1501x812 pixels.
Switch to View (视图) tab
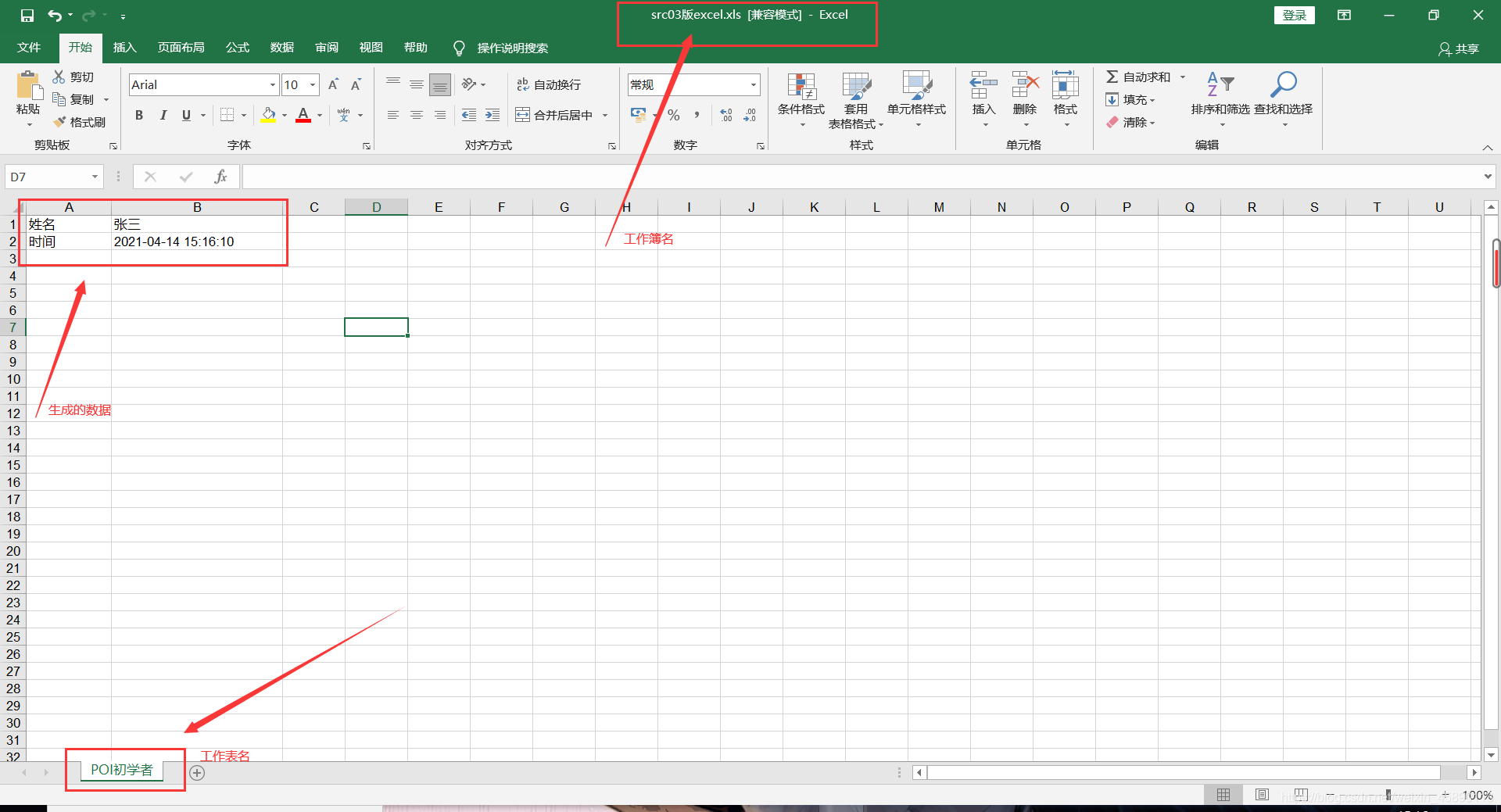371,48
